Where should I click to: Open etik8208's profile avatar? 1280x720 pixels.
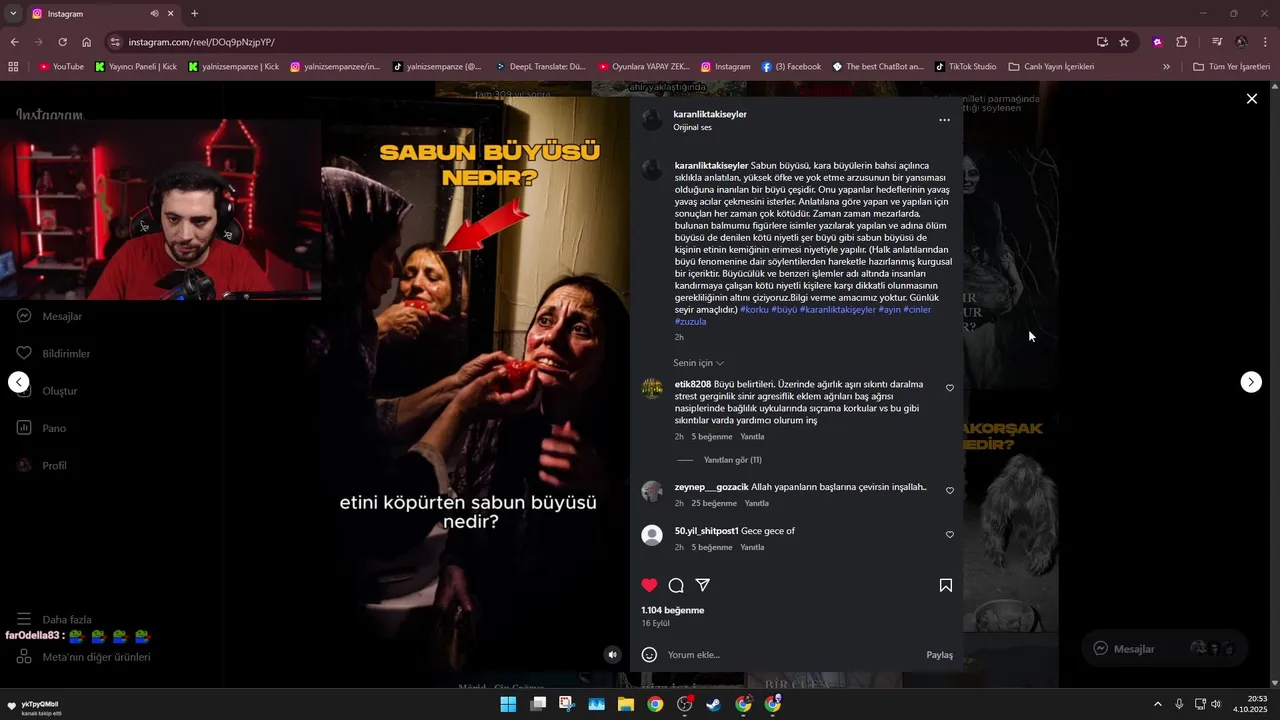coord(652,389)
